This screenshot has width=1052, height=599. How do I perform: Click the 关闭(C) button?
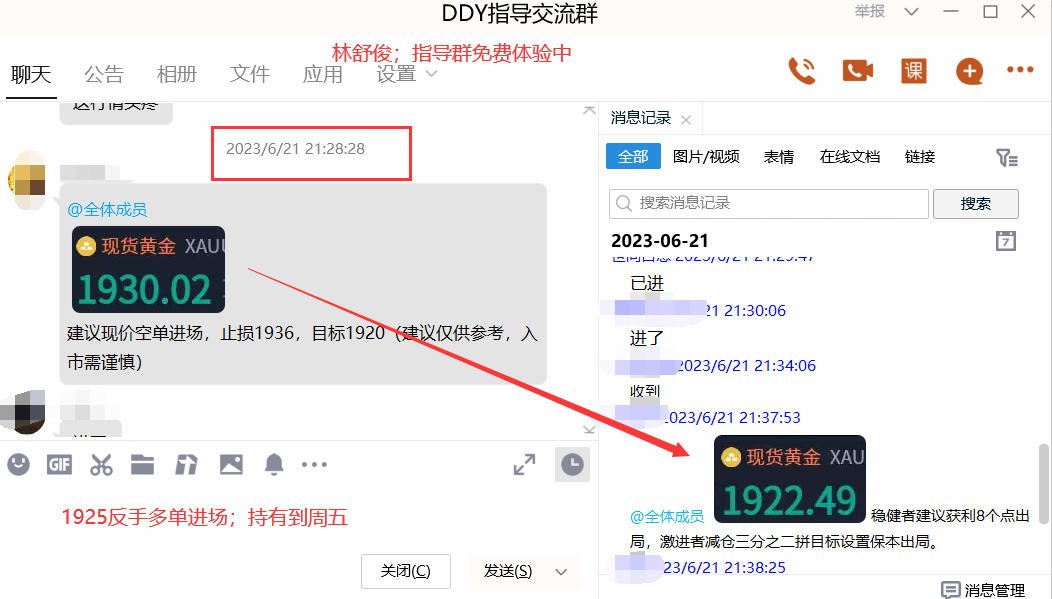coord(405,571)
